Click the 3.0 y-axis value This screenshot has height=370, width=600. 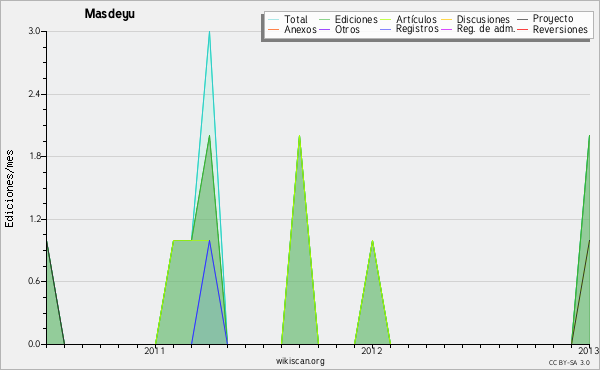tap(34, 31)
